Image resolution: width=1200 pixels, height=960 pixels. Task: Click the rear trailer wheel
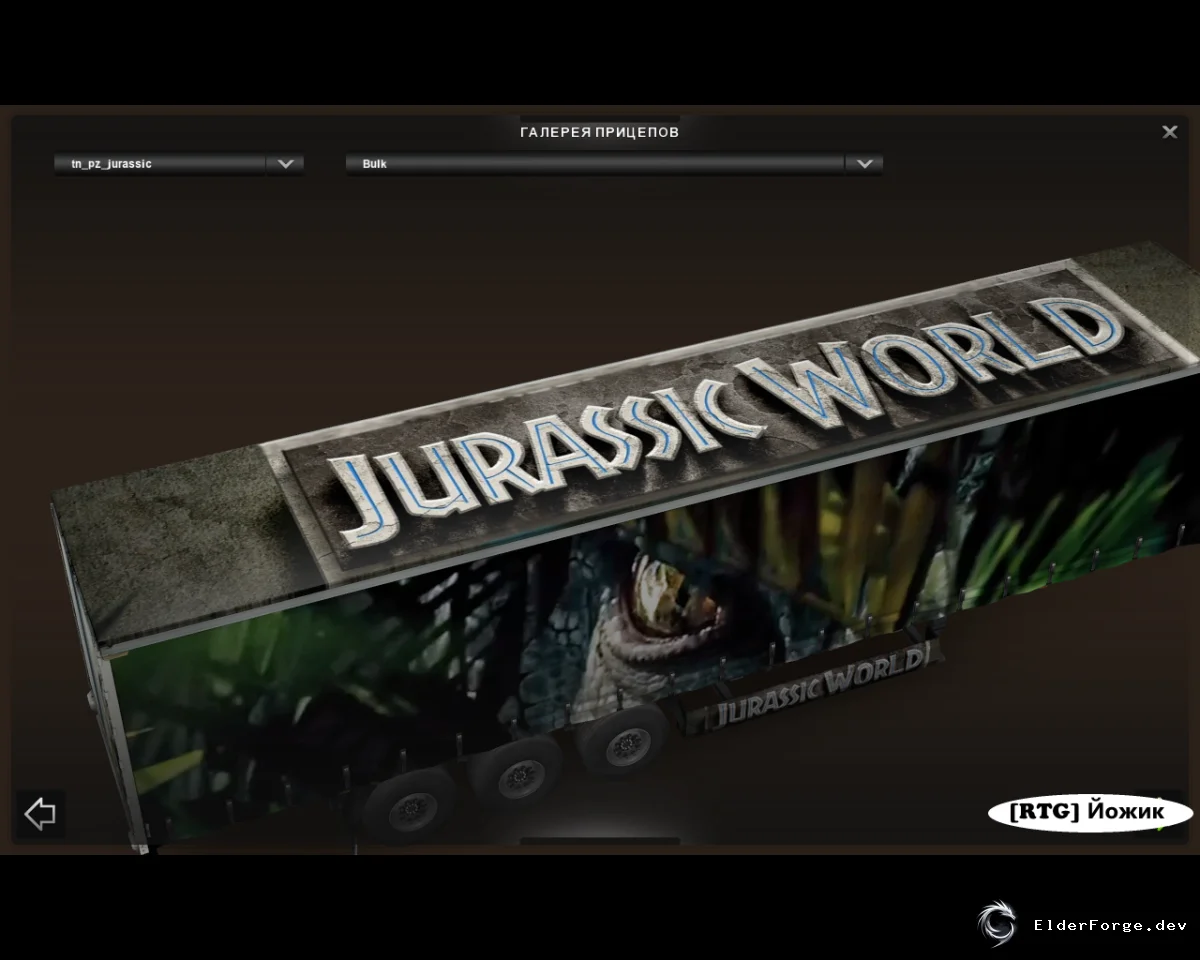410,809
